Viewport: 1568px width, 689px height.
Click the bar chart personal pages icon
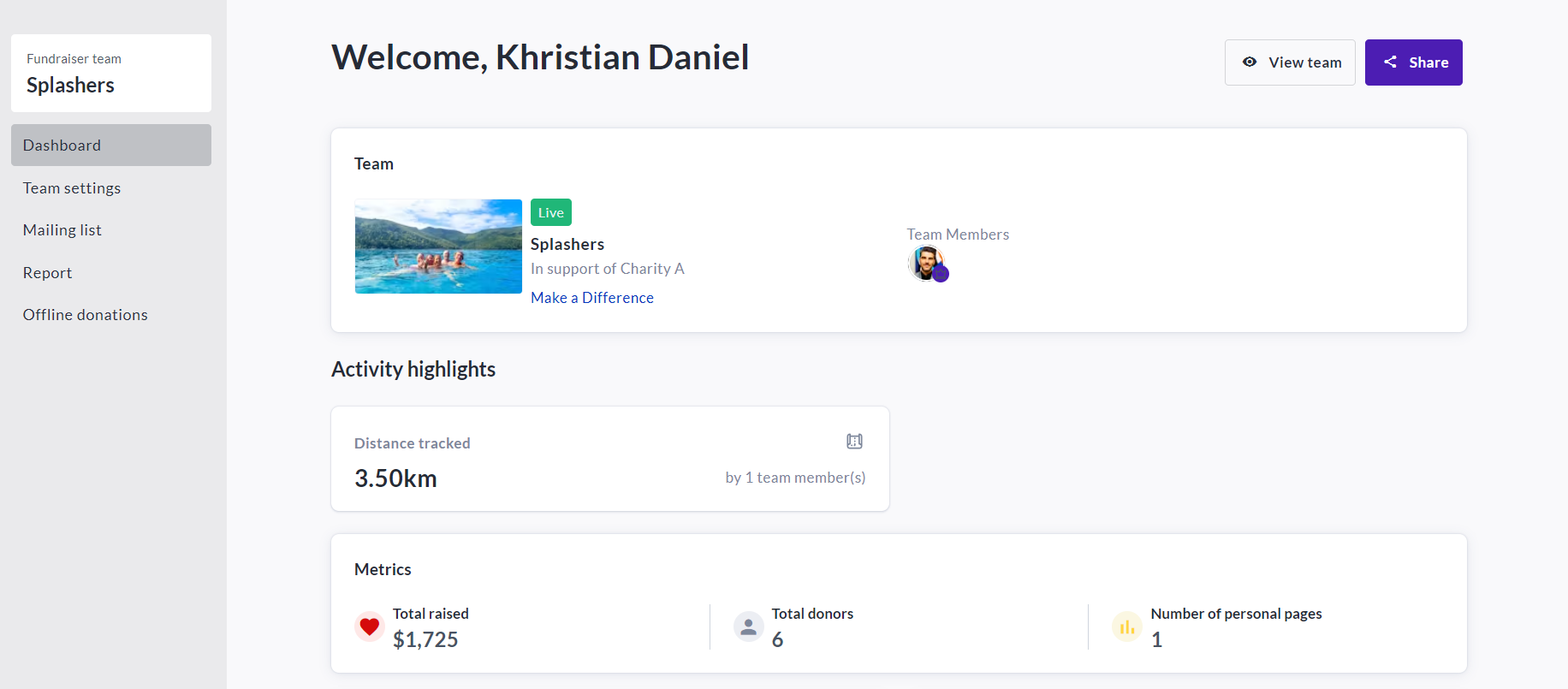tap(1127, 627)
